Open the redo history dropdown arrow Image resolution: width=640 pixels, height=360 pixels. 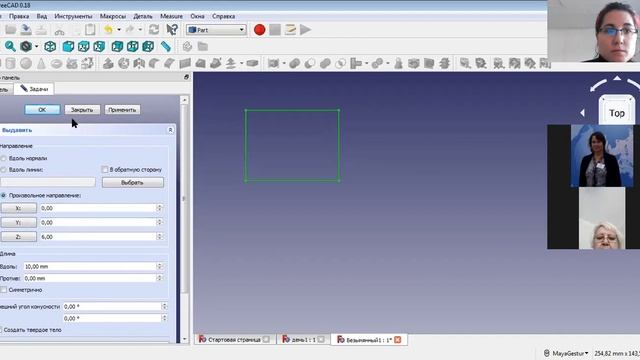click(x=140, y=29)
